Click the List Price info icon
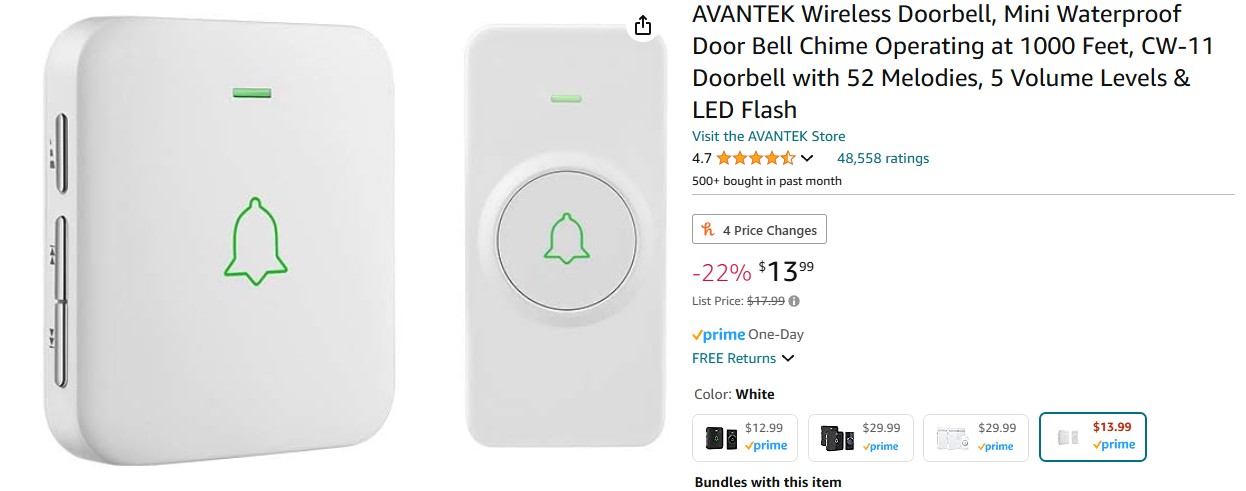This screenshot has height=491, width=1246. click(795, 300)
